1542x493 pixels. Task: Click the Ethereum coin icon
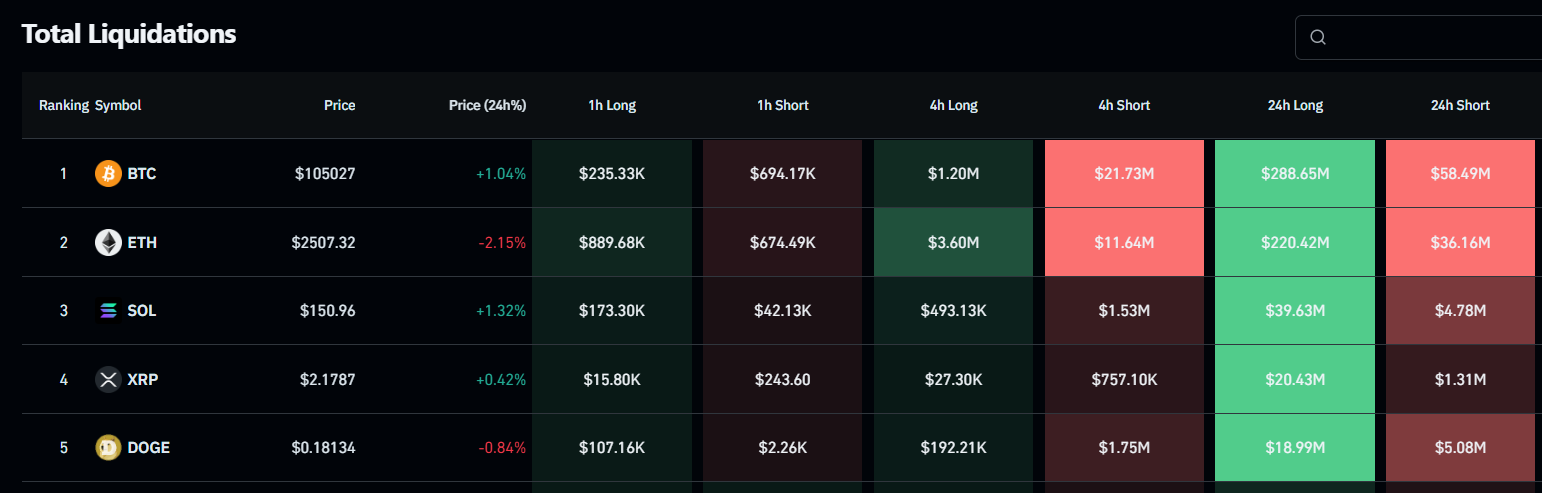[108, 242]
